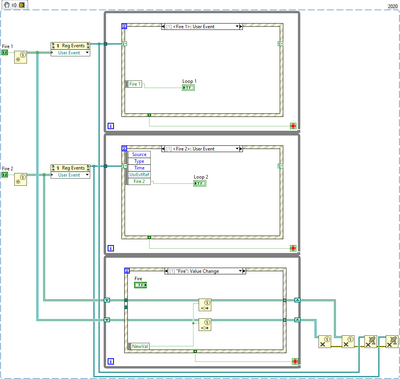Click the stop condition terminal of the second loop
Image resolution: width=400 pixels, height=379 pixels.
pos(293,248)
